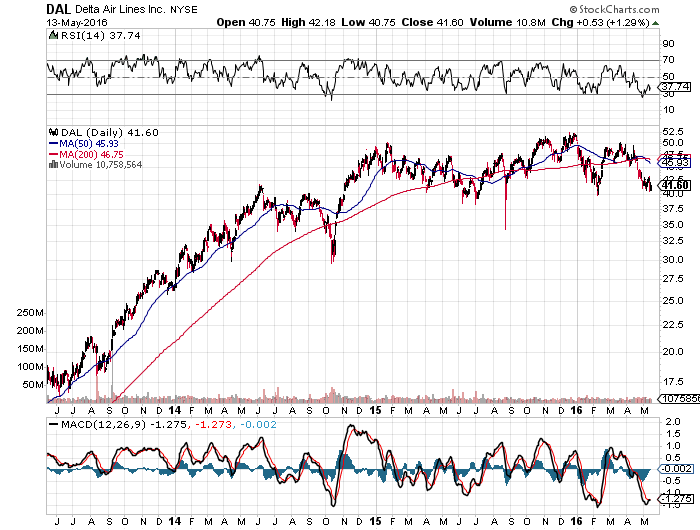Click the Volume 10.8M header value
The width and height of the screenshot is (700, 530).
coord(508,22)
